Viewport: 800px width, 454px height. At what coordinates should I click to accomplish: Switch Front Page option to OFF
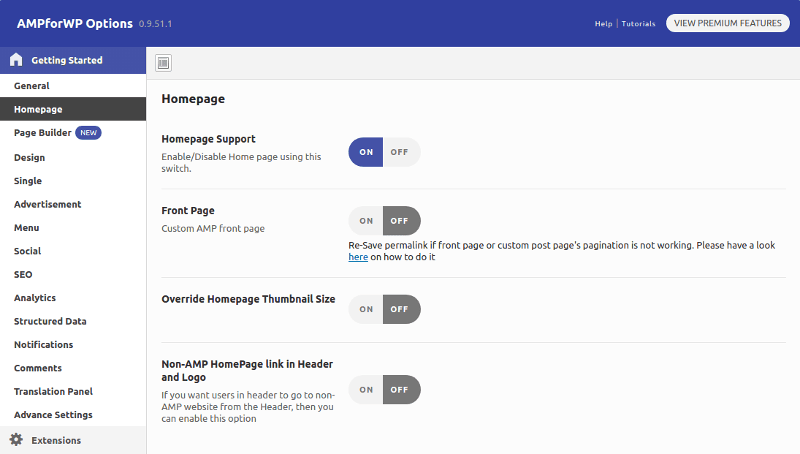[x=401, y=221]
